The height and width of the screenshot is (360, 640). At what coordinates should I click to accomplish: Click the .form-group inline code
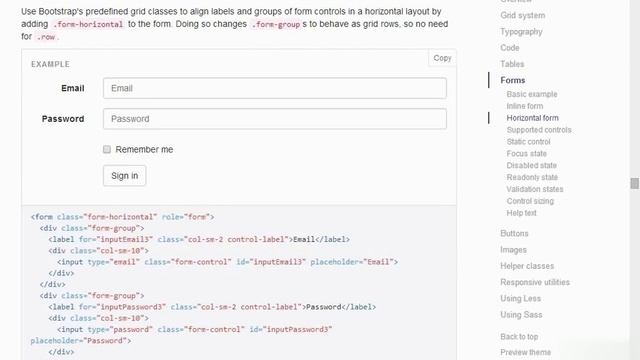click(x=276, y=24)
